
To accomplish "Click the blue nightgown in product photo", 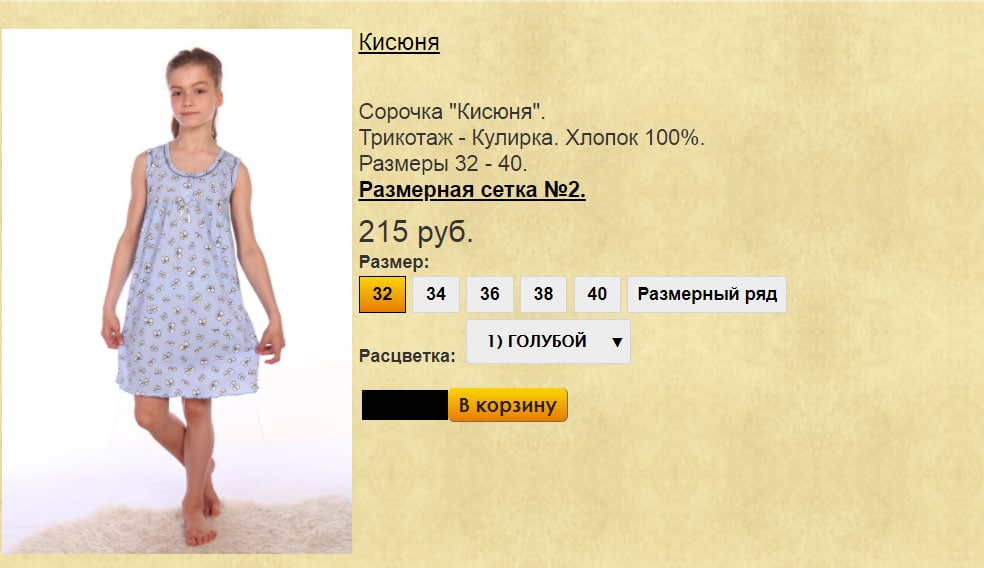I will [x=187, y=276].
